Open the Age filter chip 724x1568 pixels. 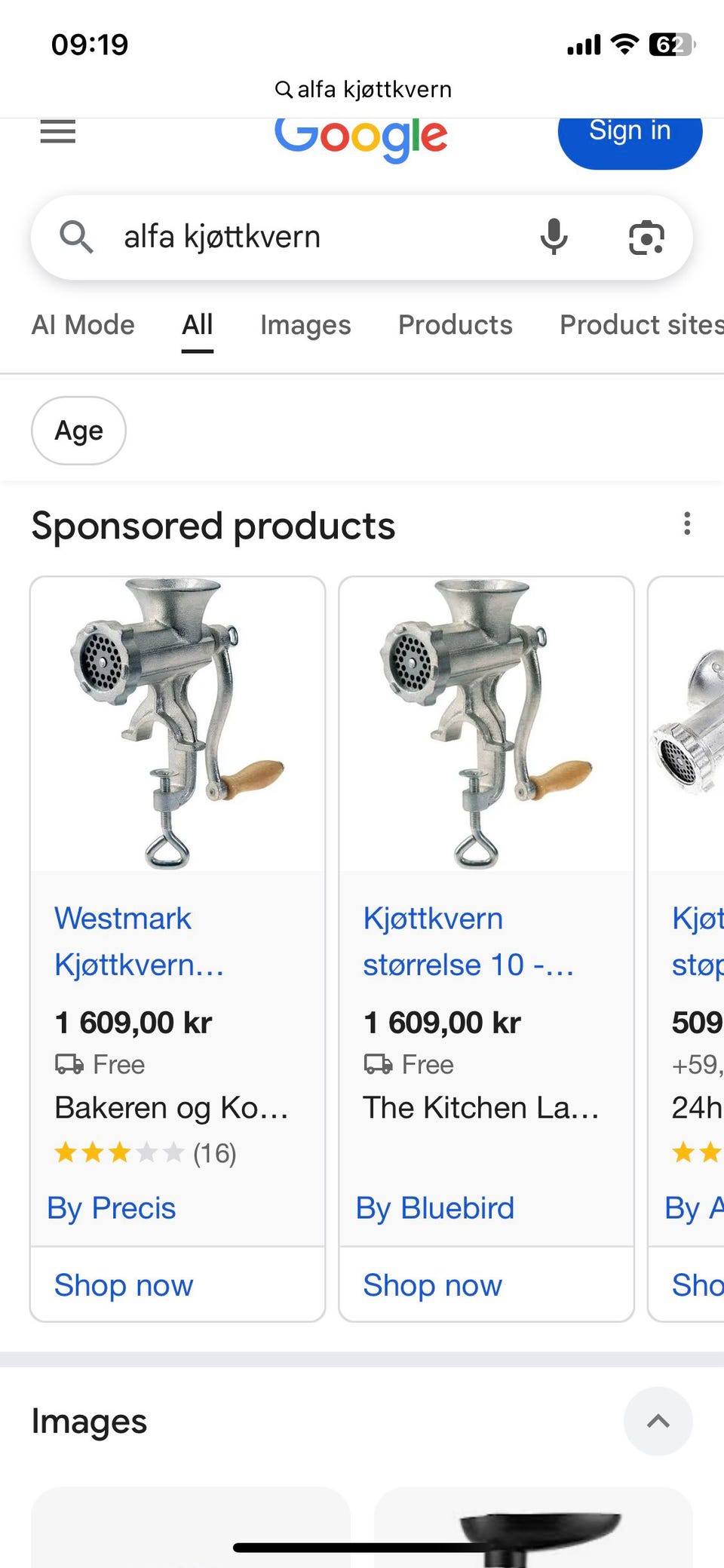click(x=78, y=431)
